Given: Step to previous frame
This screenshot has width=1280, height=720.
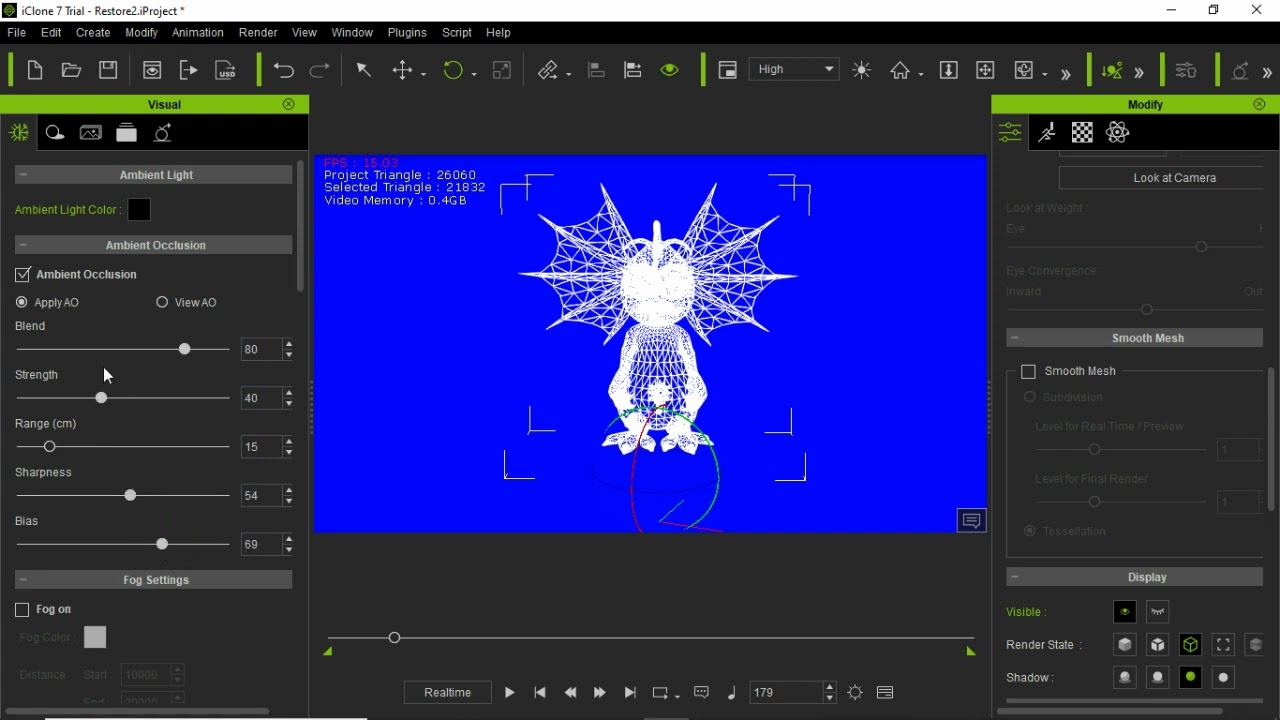Looking at the screenshot, I should click(570, 692).
